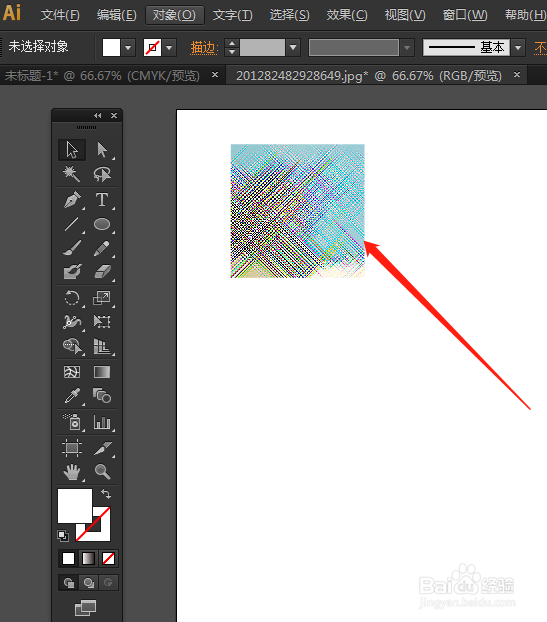Select the Free Transform tool

[x=102, y=321]
